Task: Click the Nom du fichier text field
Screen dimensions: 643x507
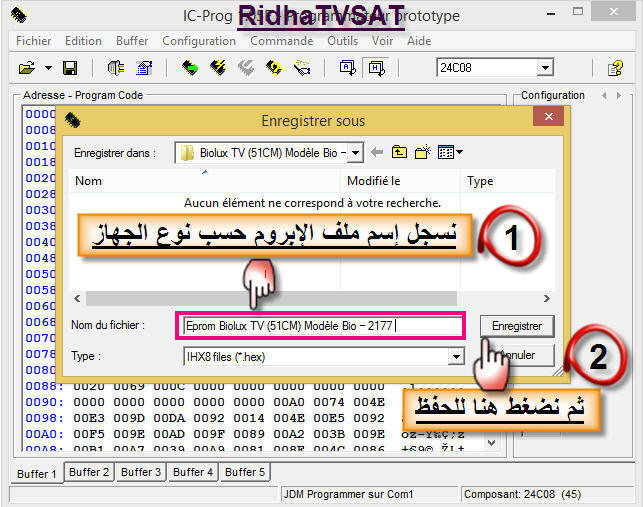Action: point(320,325)
